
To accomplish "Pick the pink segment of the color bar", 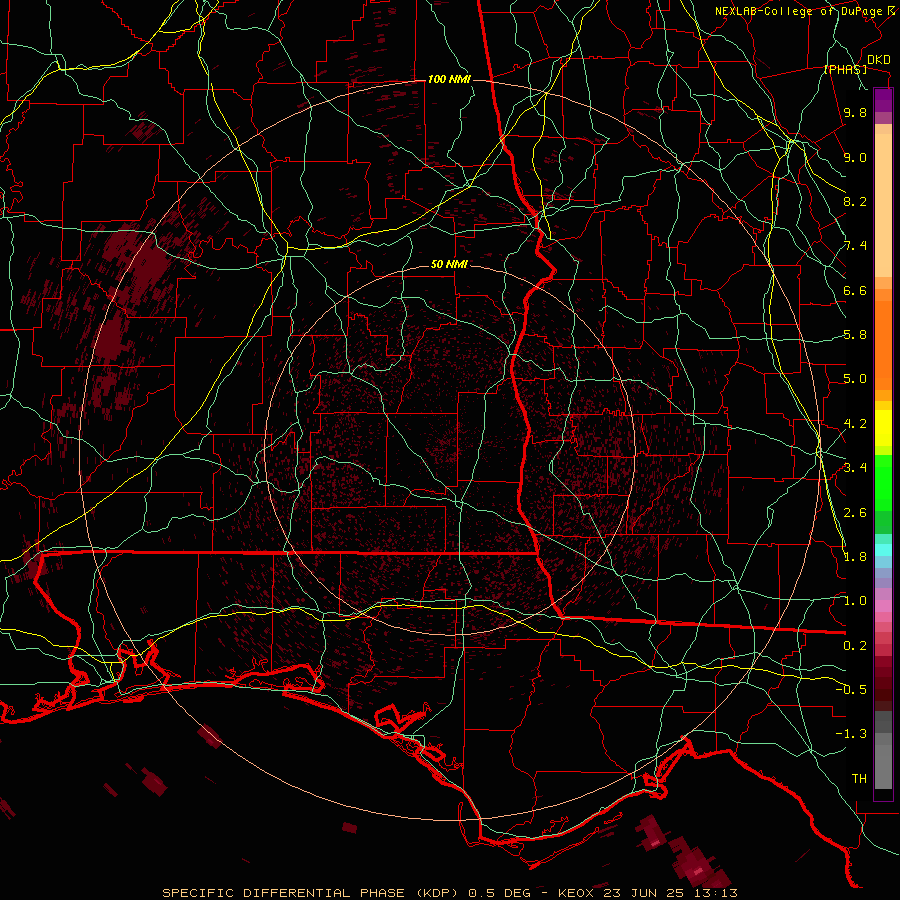I will point(883,606).
